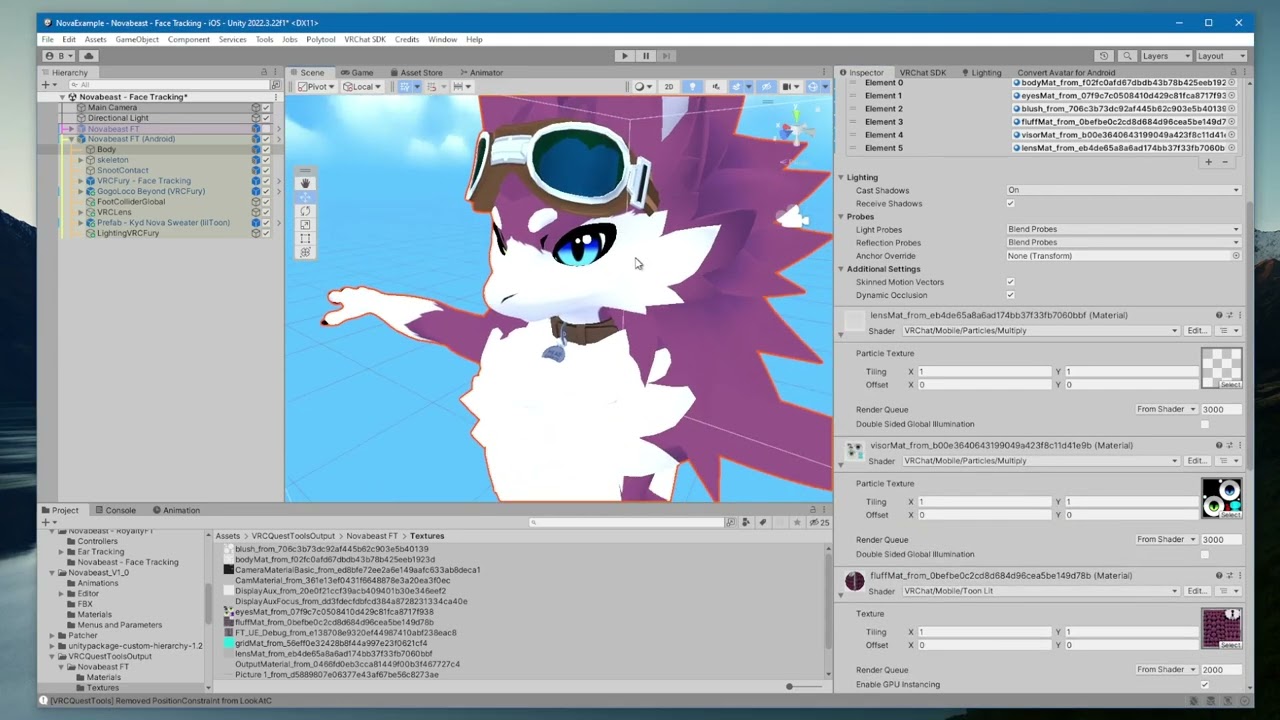Click the Hierarchy add (+) button

[x=47, y=85]
